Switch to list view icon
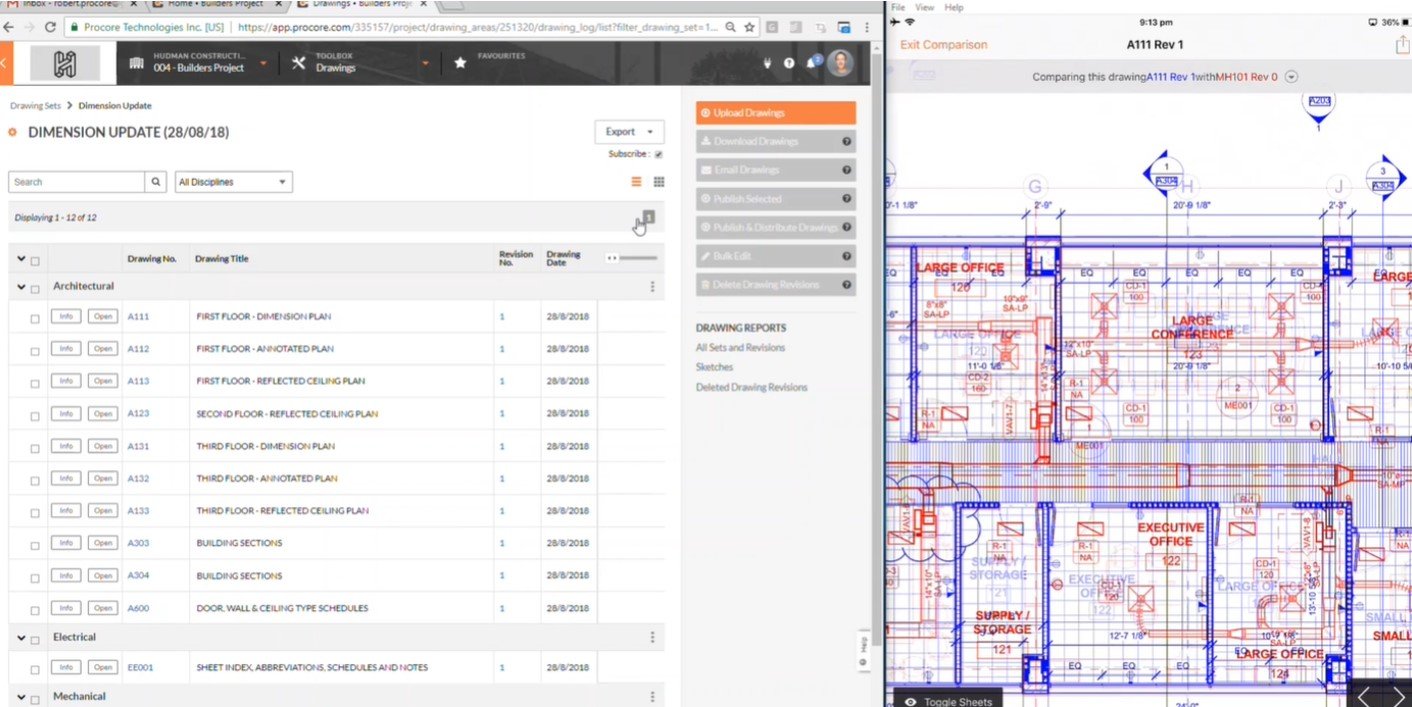The width and height of the screenshot is (1412, 707). pos(636,182)
